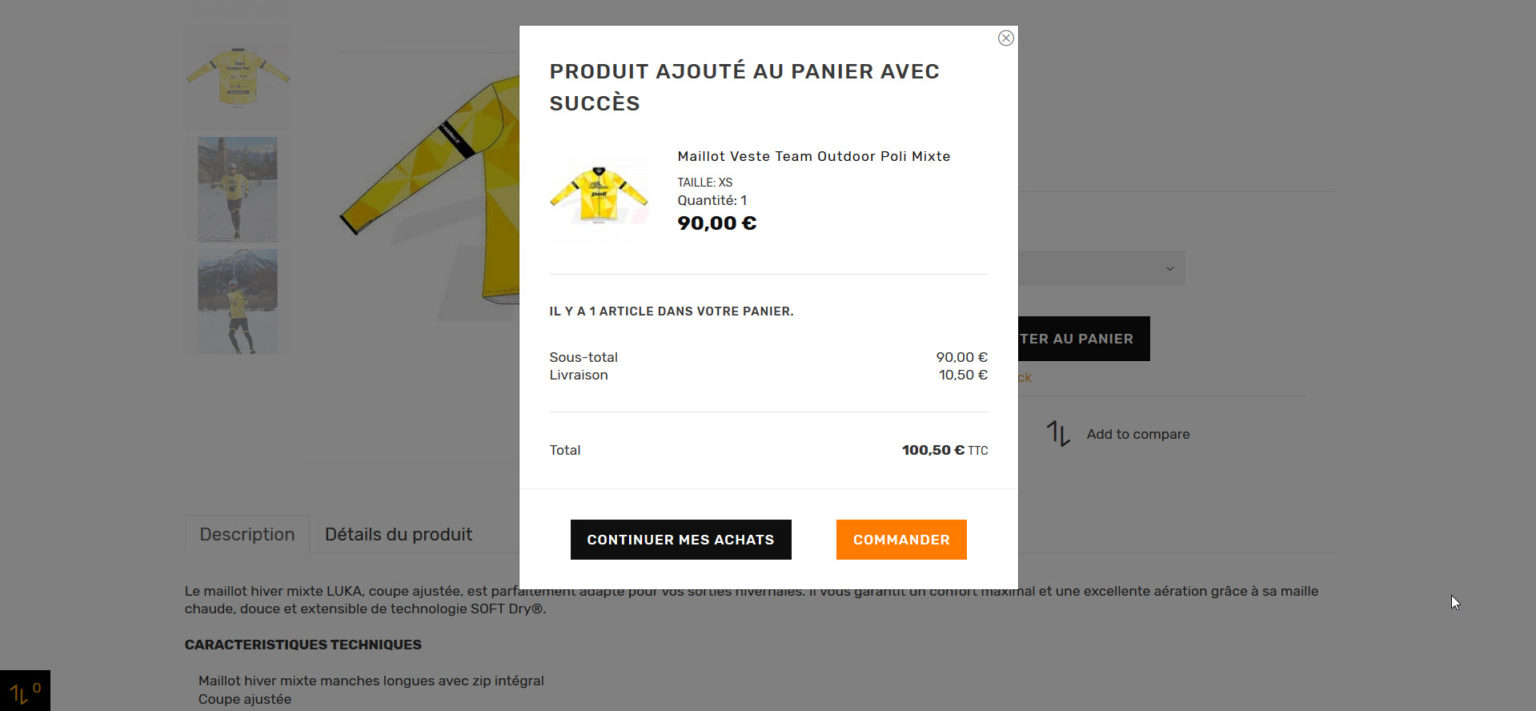Click the Commander button
Viewport: 1536px width, 711px height.
[x=901, y=539]
